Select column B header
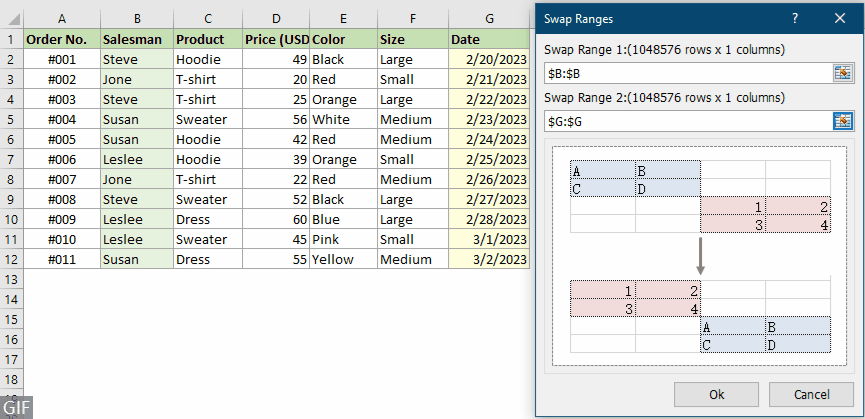865x419 pixels. pos(136,18)
